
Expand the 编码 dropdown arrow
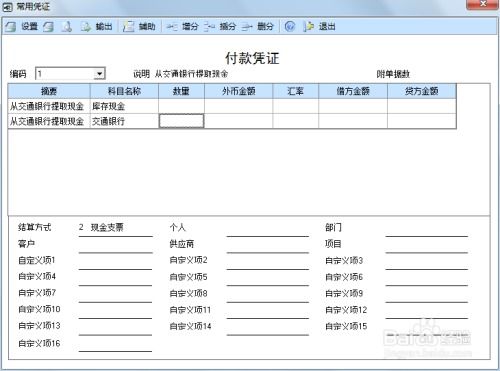pos(99,74)
